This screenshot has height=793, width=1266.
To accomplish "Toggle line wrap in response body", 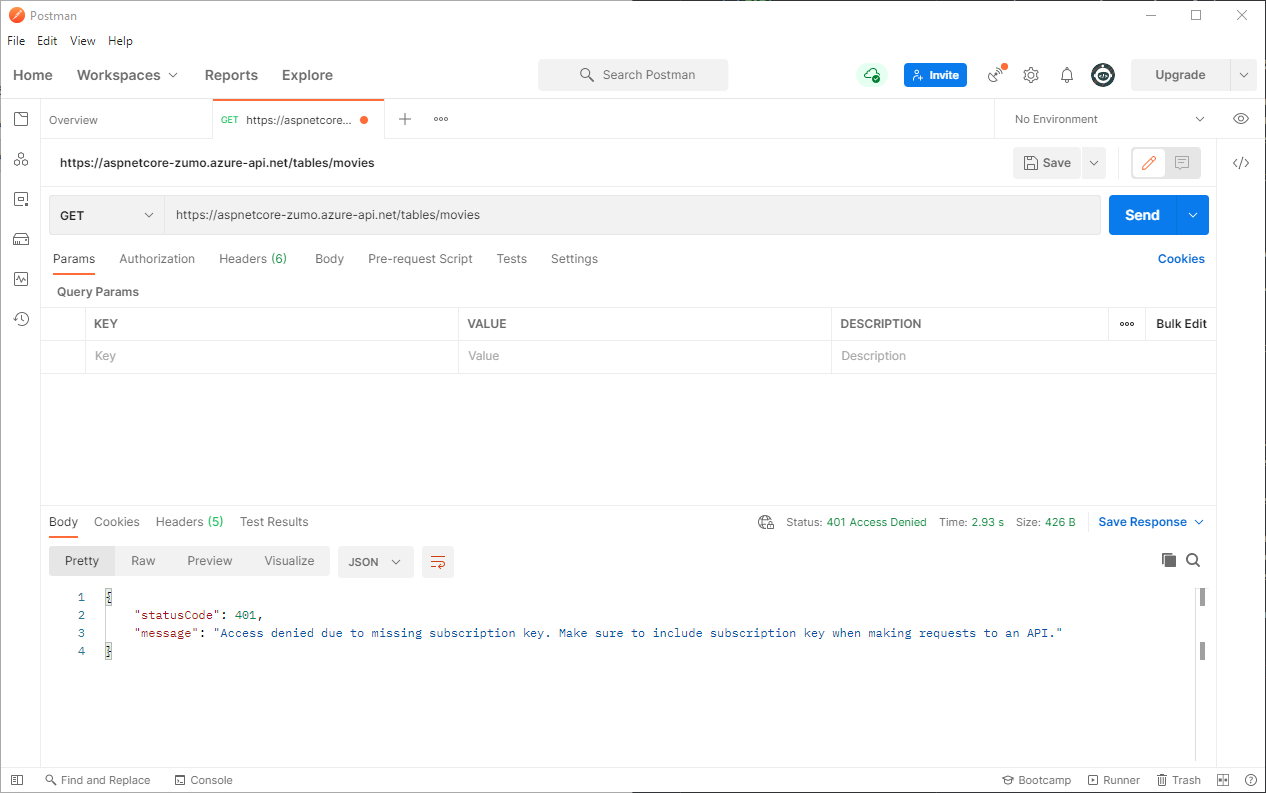I will [438, 562].
